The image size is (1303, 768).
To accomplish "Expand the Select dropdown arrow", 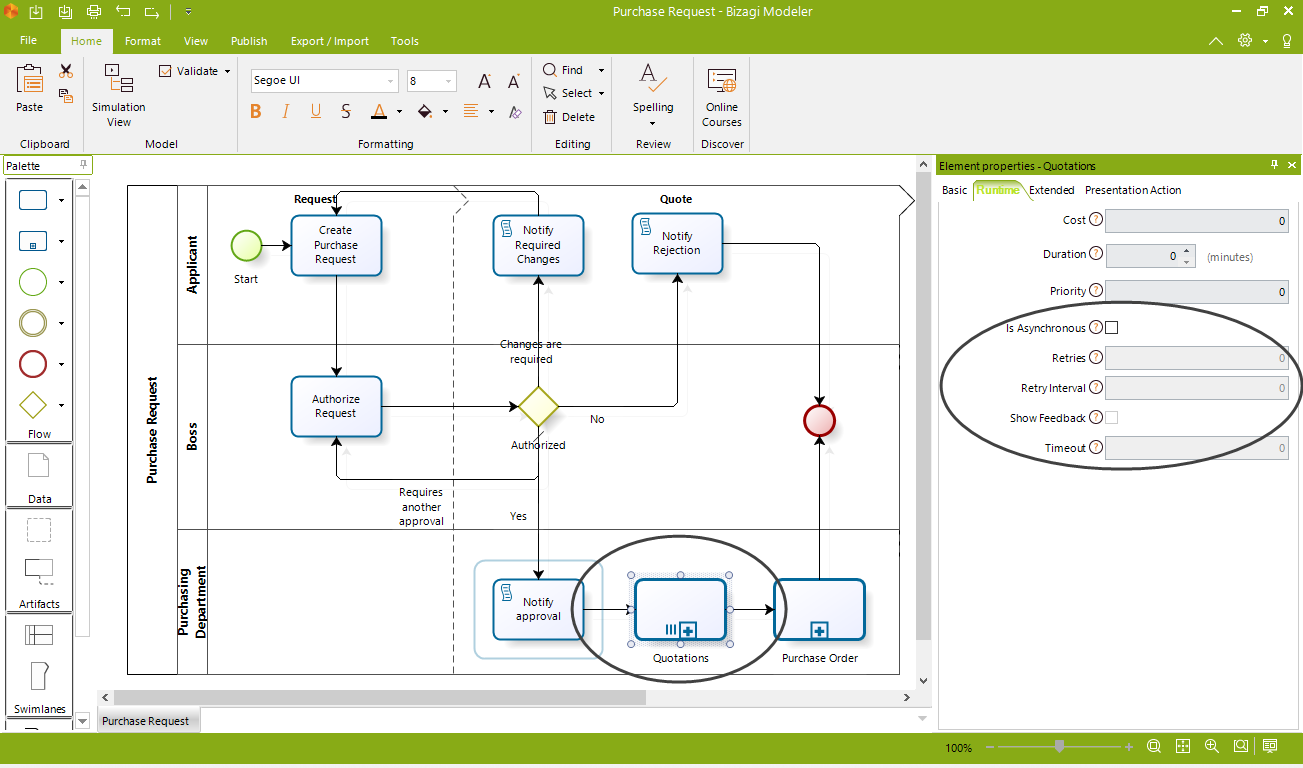I will [601, 93].
